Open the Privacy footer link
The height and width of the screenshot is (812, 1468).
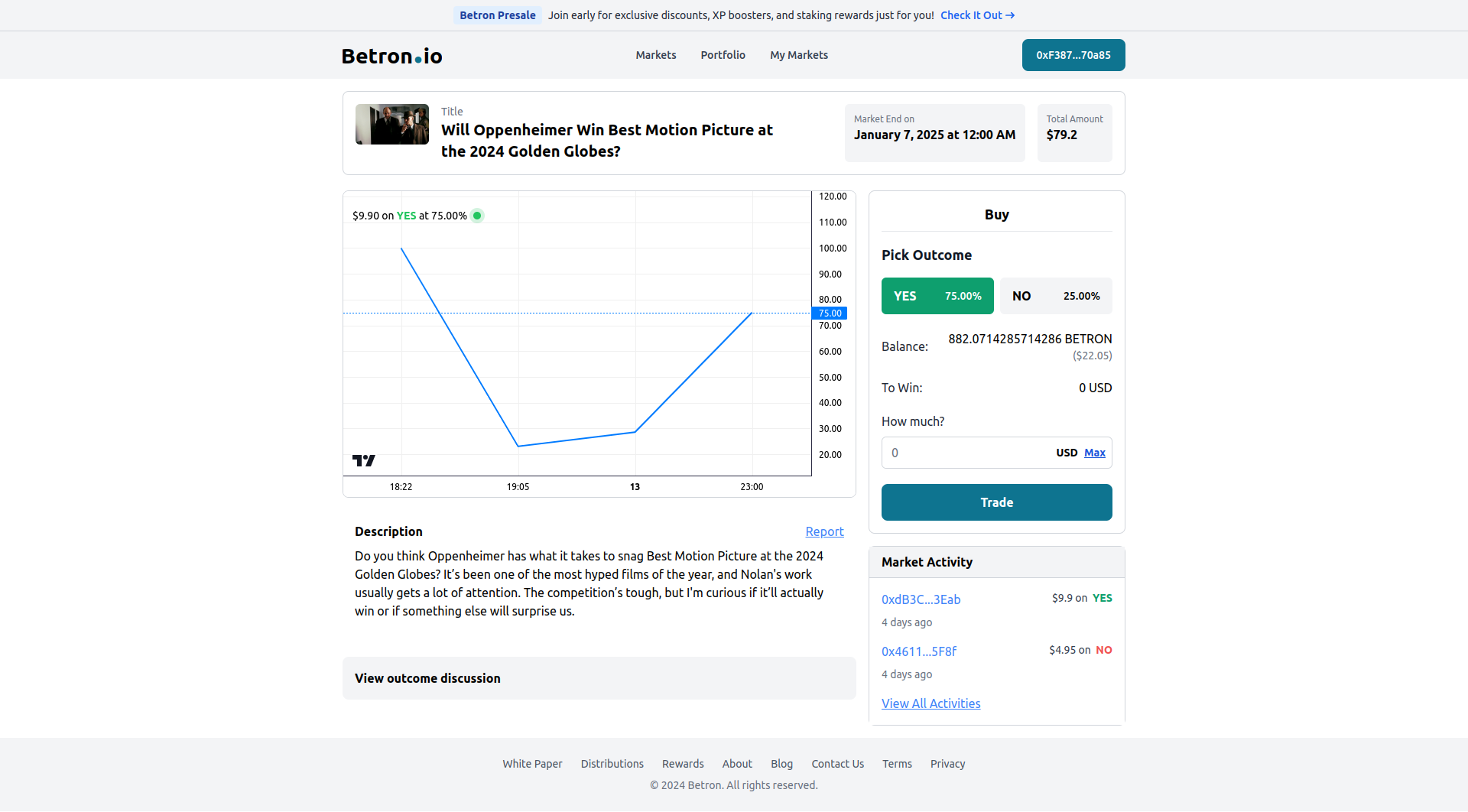(947, 764)
